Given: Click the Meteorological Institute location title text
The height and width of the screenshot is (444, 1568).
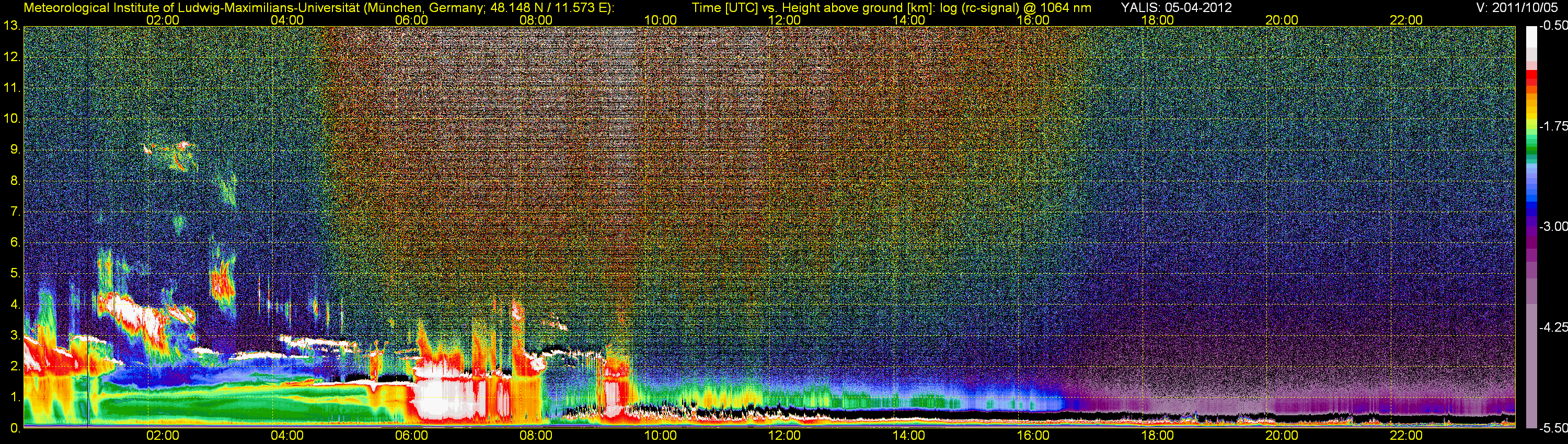Looking at the screenshot, I should coord(319,8).
